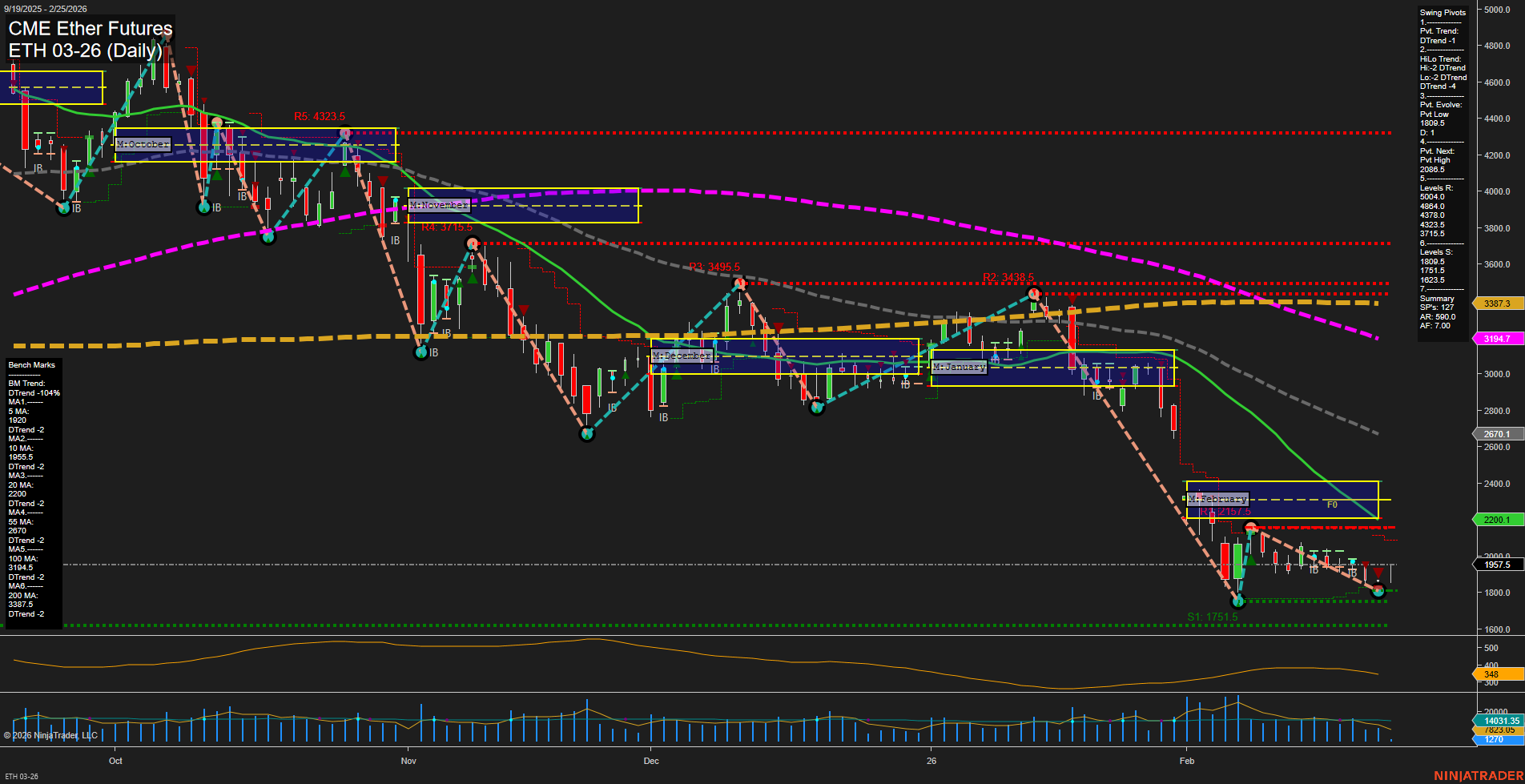
Task: Click the M:February zone label
Action: (x=1217, y=498)
